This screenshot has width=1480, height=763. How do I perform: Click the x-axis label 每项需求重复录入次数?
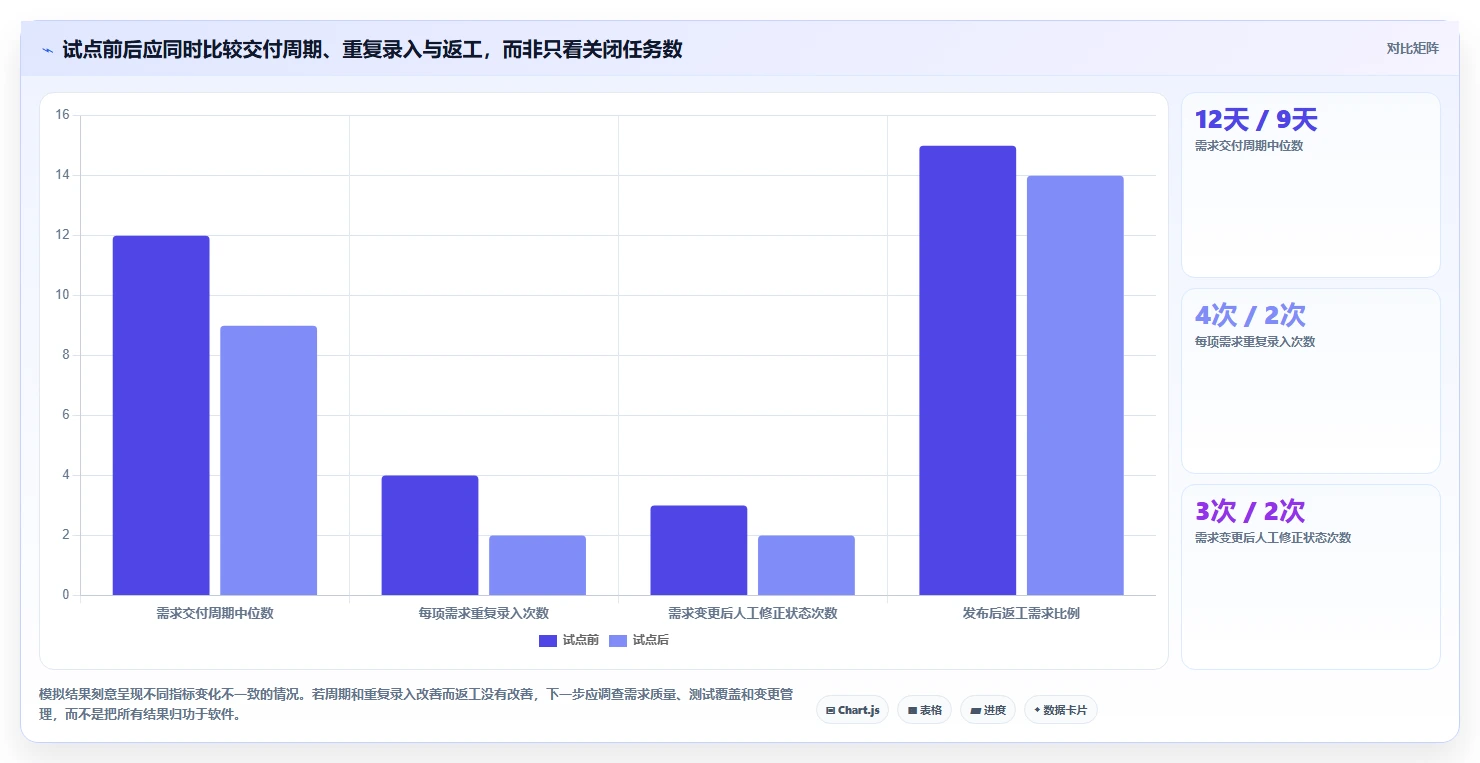coord(484,613)
